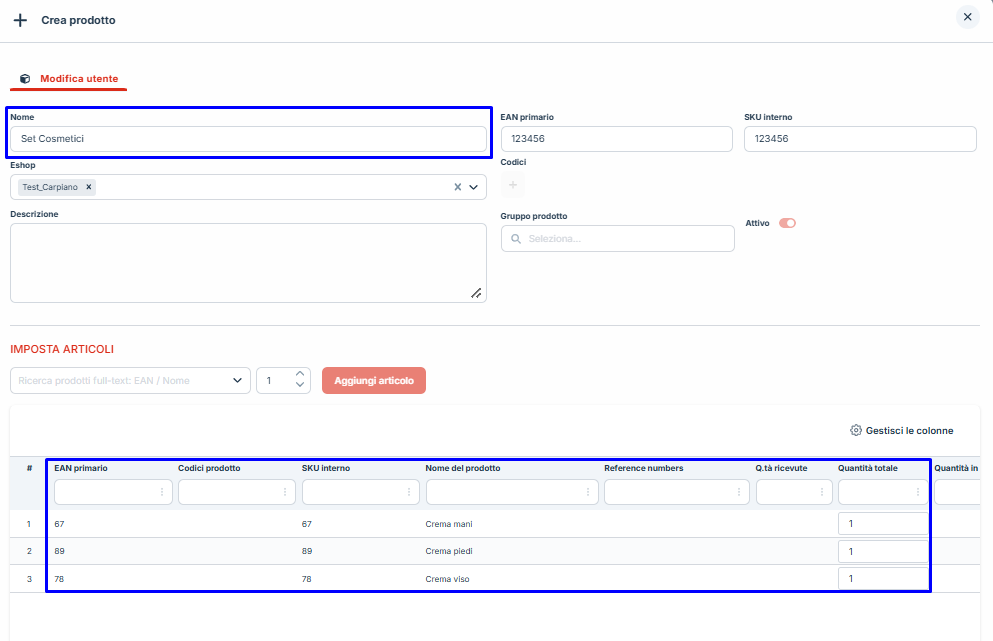
Task: Select the Crema piedi quantity field
Action: pos(882,551)
